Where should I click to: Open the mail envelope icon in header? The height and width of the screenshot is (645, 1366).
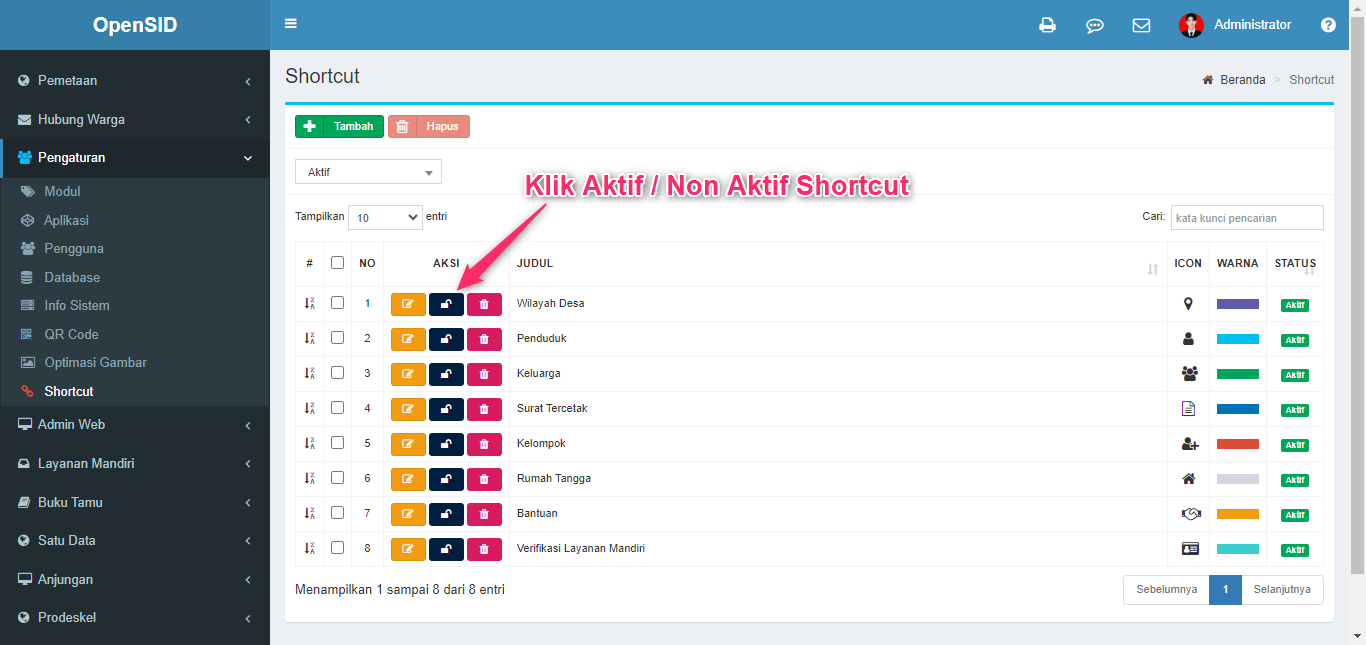pos(1141,25)
